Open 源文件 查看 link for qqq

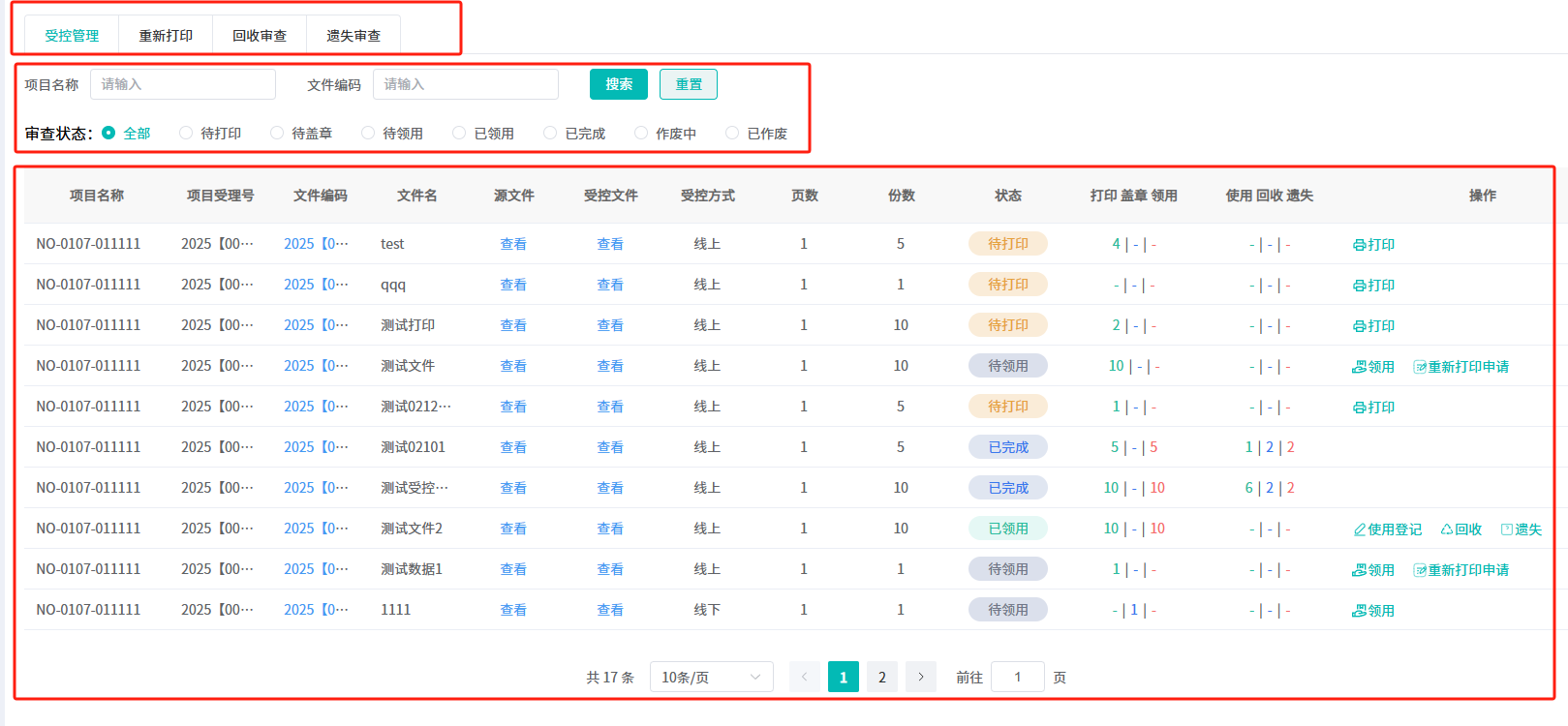[513, 285]
